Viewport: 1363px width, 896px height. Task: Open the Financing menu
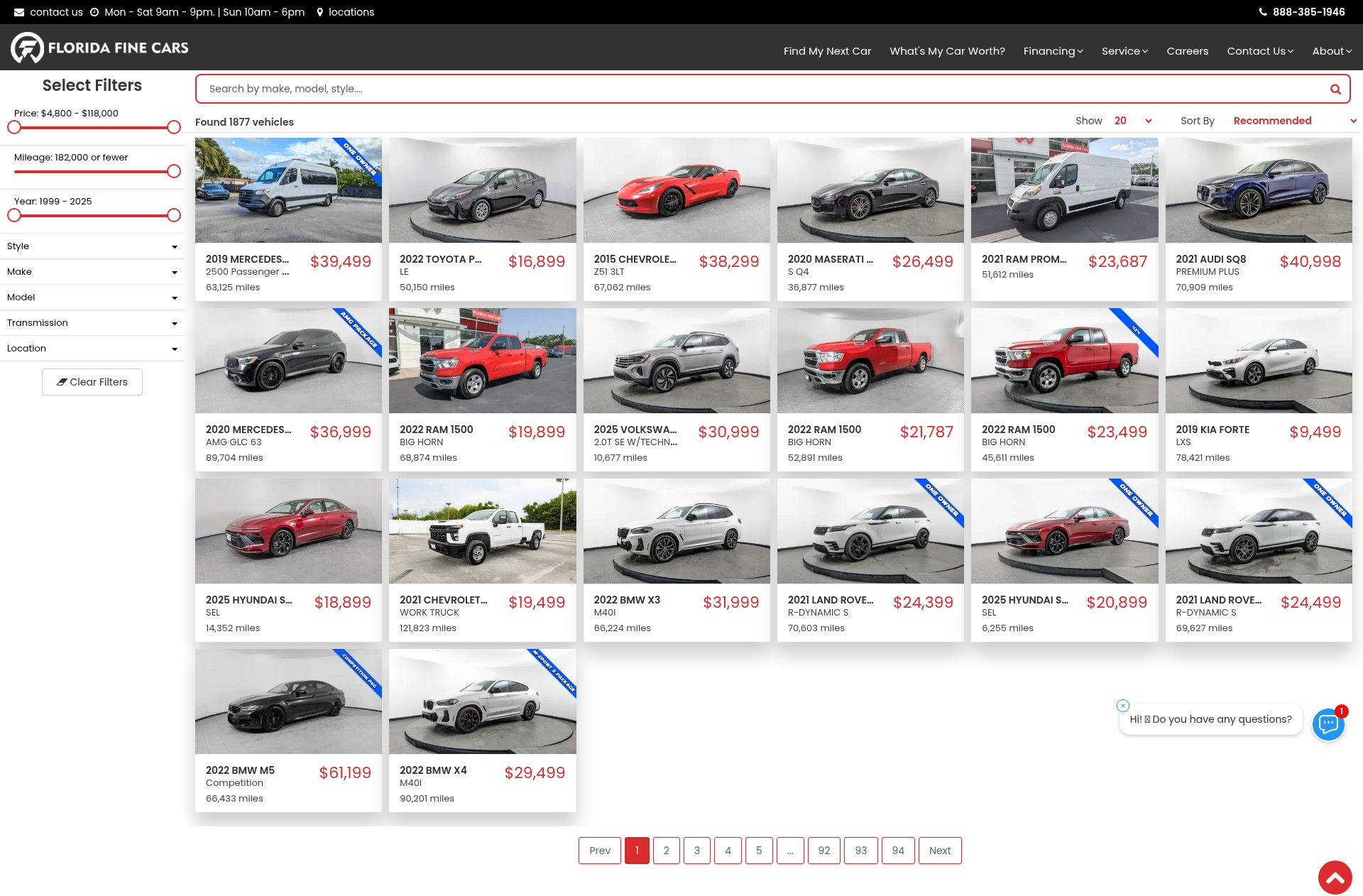click(x=1053, y=51)
